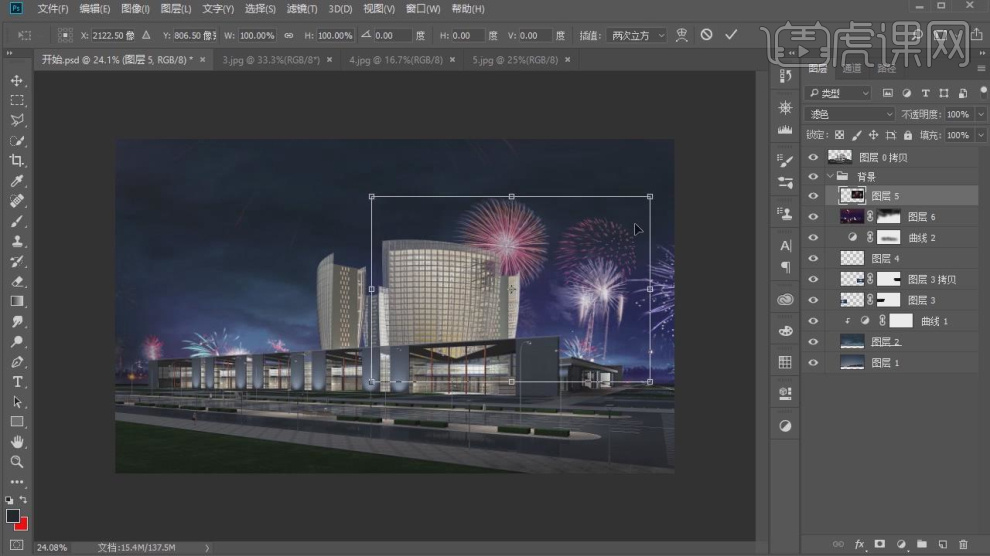This screenshot has height=556, width=990.
Task: Hide the 图层 1 layer
Action: [813, 362]
